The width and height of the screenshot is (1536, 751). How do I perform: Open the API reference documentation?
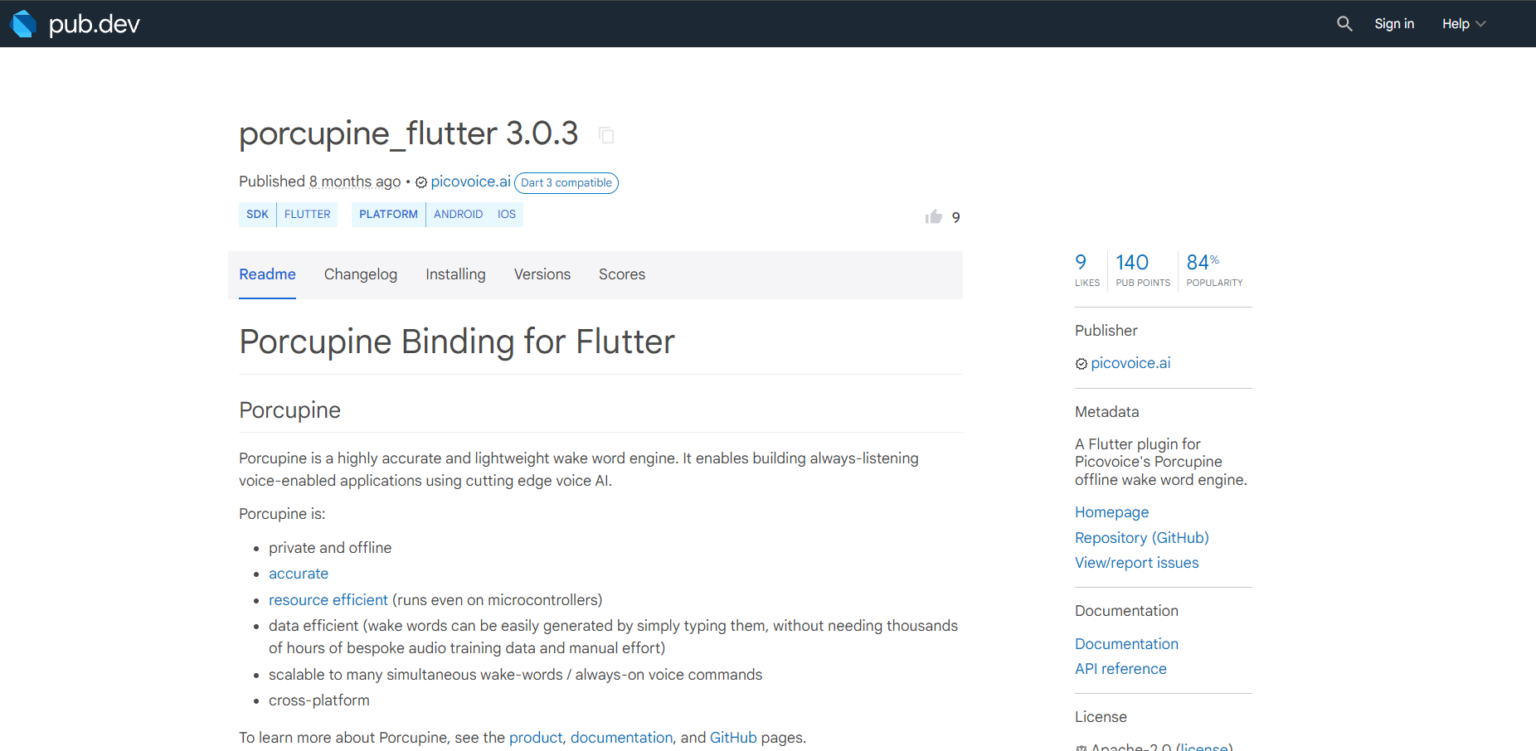pyautogui.click(x=1120, y=668)
